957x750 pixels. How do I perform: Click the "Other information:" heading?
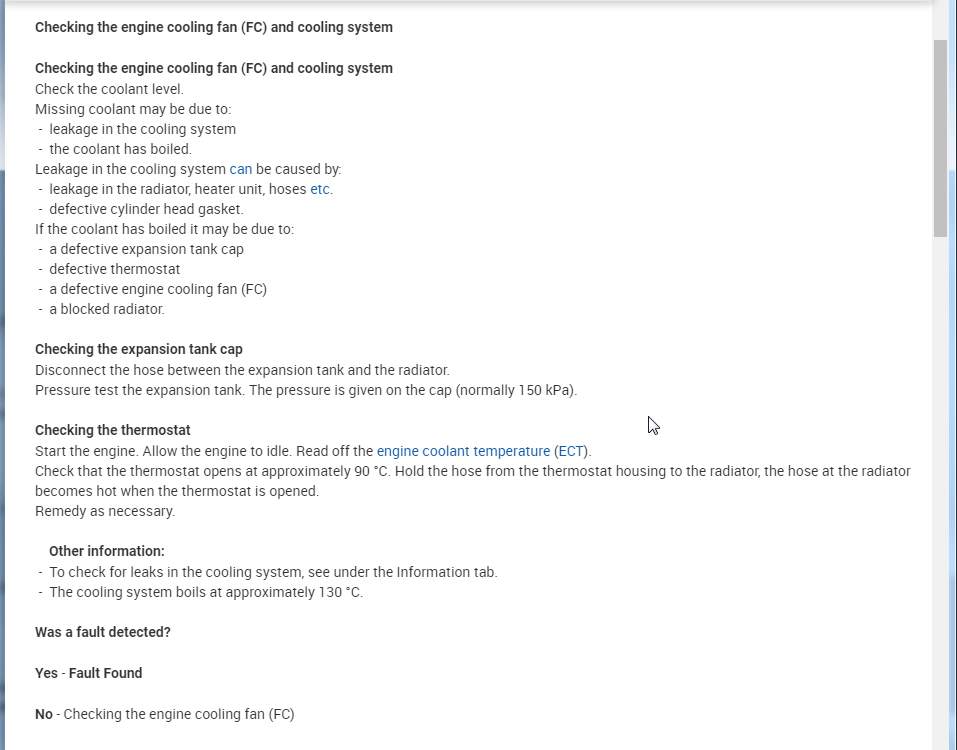107,551
